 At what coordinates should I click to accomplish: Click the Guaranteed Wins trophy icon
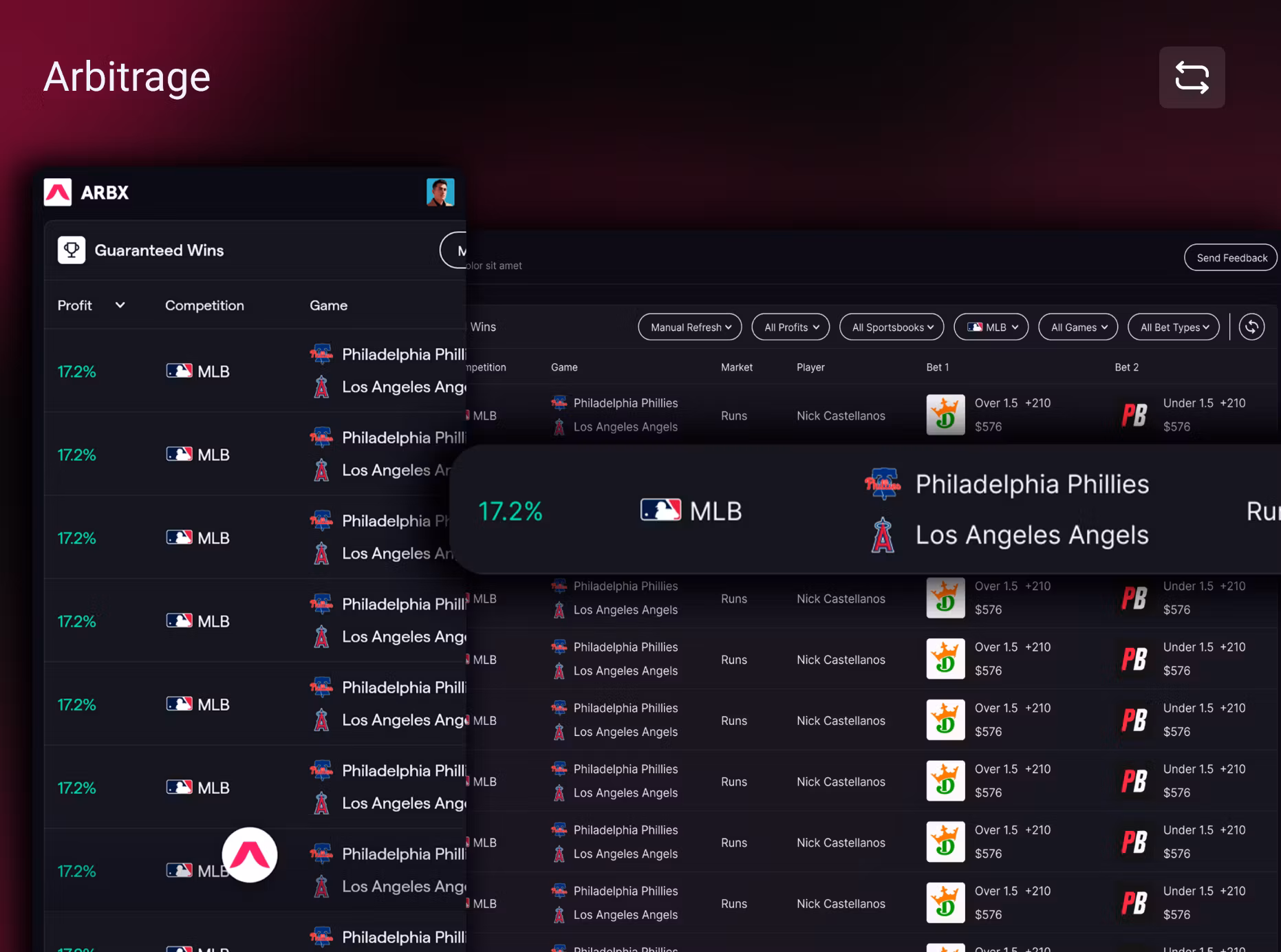72,250
